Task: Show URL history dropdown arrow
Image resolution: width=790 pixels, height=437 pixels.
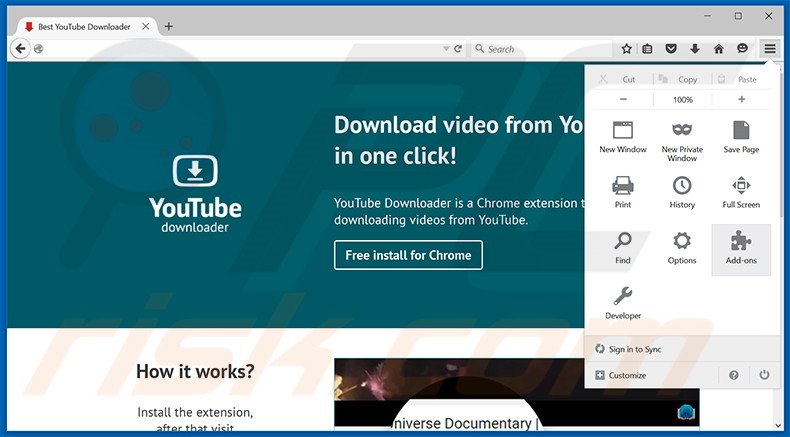Action: coord(446,49)
